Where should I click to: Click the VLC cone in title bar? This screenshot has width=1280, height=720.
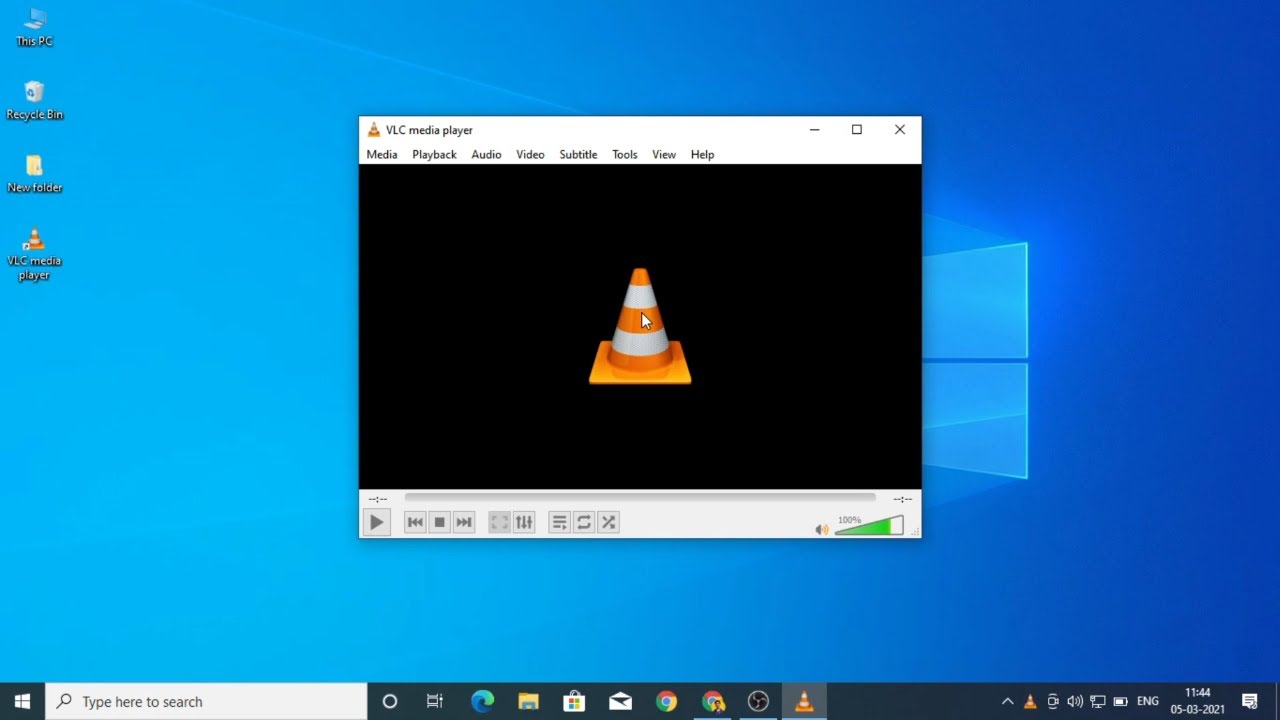tap(374, 130)
